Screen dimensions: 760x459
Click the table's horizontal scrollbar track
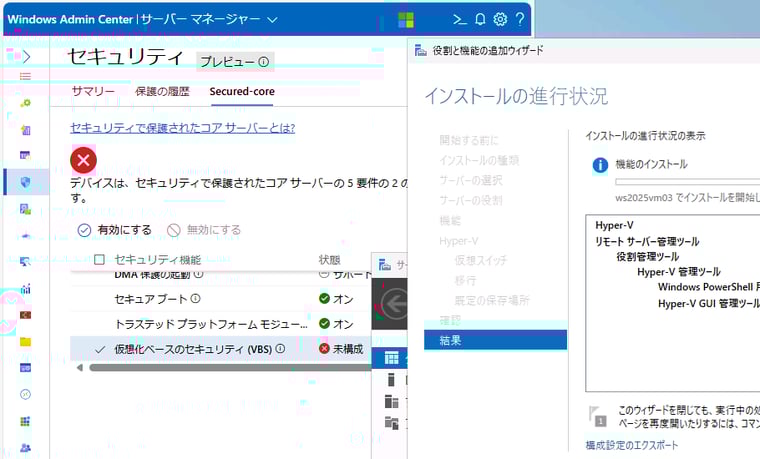[x=231, y=367]
